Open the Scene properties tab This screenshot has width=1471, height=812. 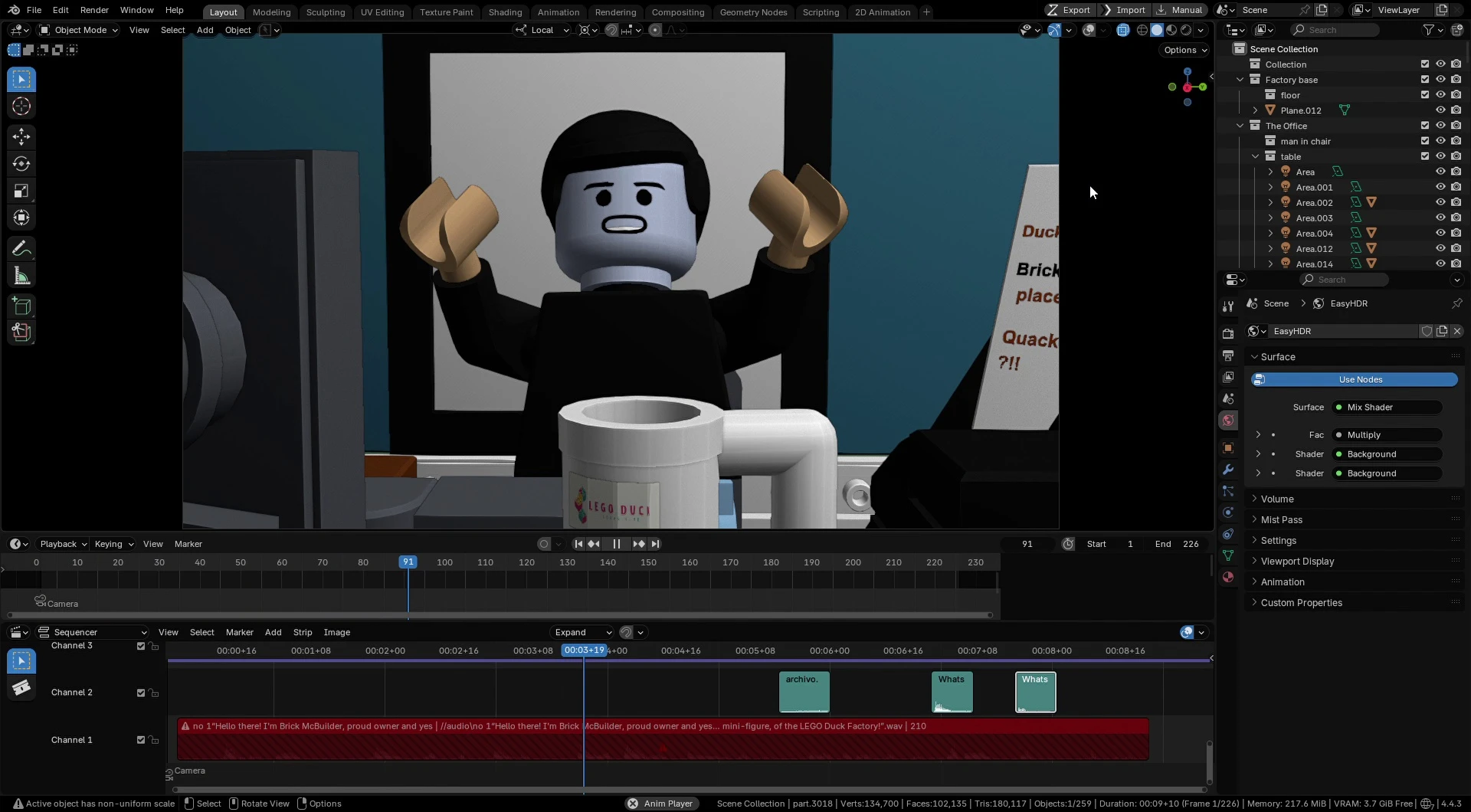coord(1228,398)
